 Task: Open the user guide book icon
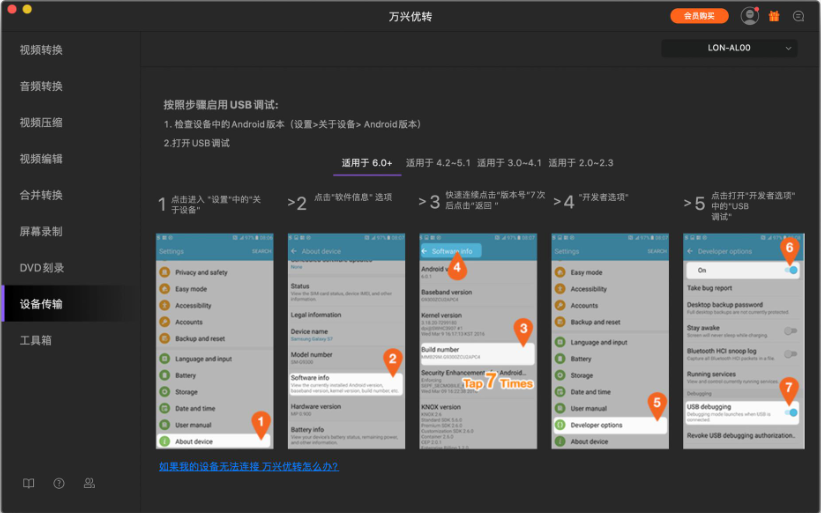point(29,483)
